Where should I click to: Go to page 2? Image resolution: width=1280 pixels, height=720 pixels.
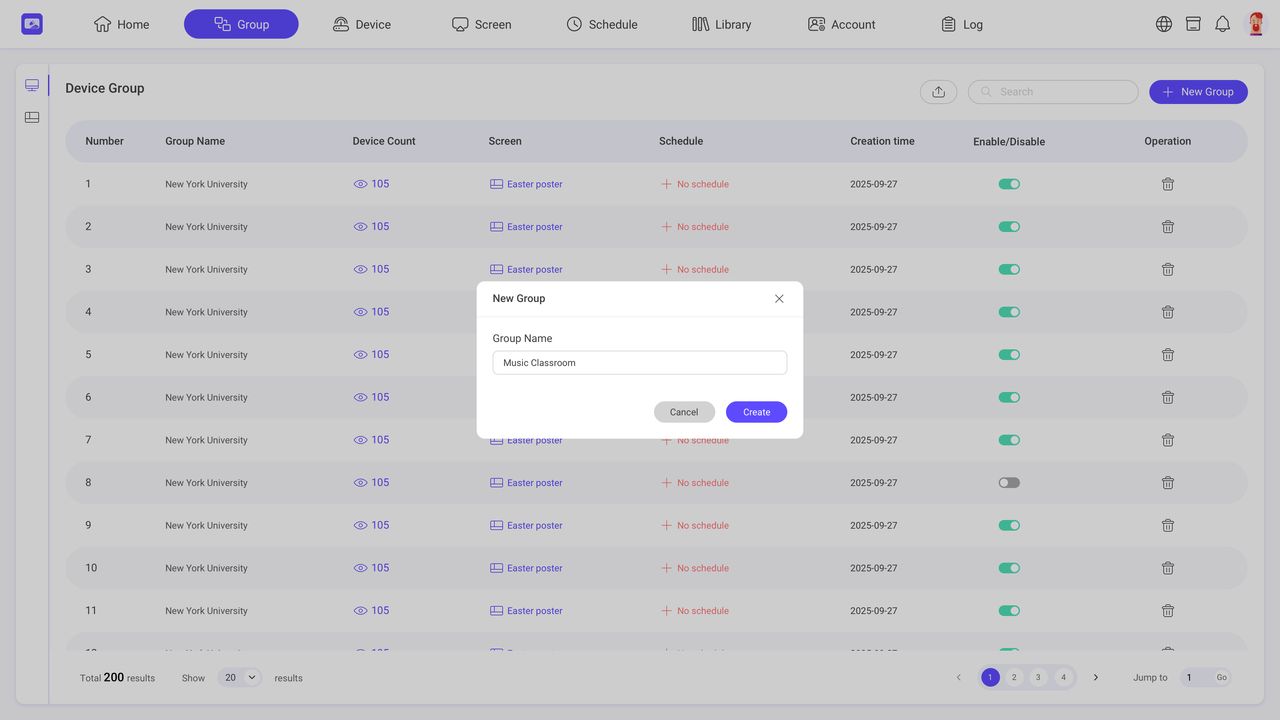pos(1014,677)
